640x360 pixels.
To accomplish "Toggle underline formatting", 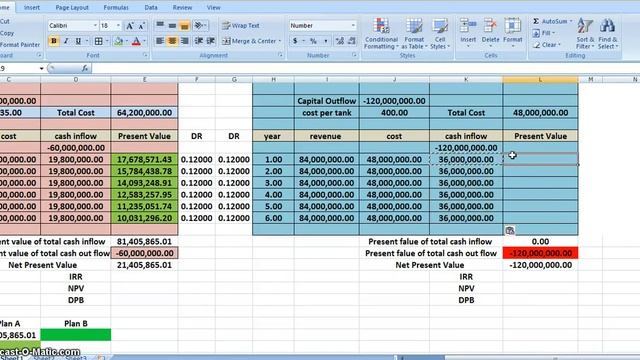I will coord(78,41).
